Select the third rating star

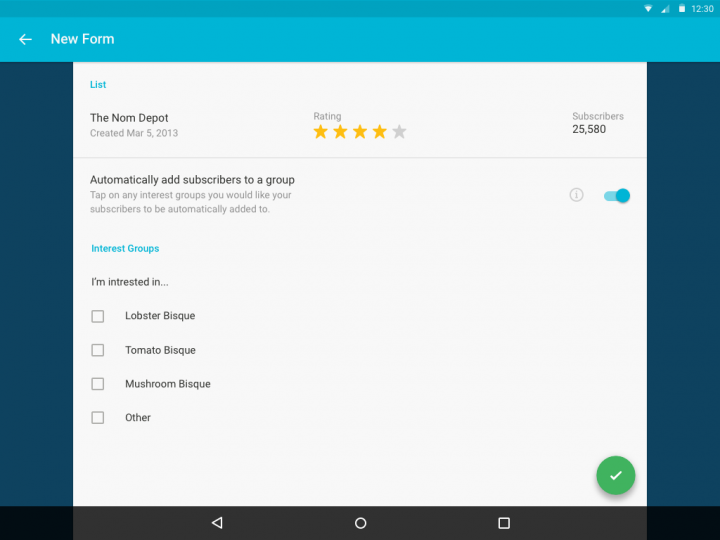[x=360, y=132]
